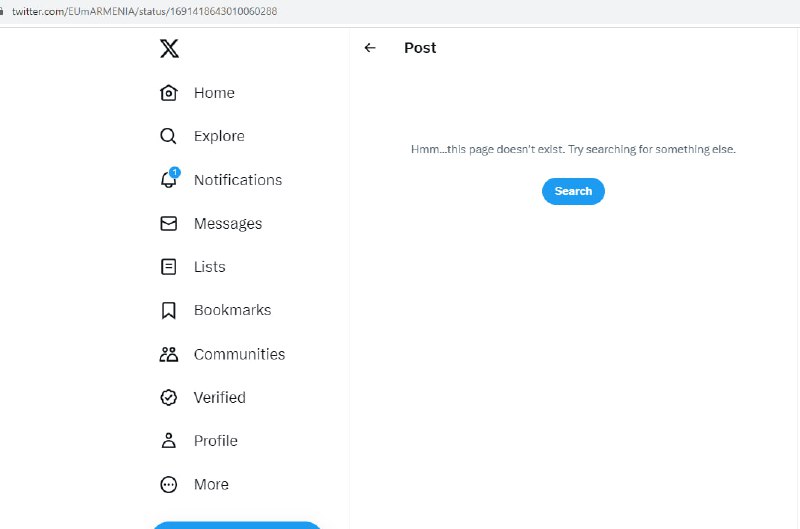The height and width of the screenshot is (529, 800).
Task: Open the Explore menu label
Action: (x=219, y=136)
